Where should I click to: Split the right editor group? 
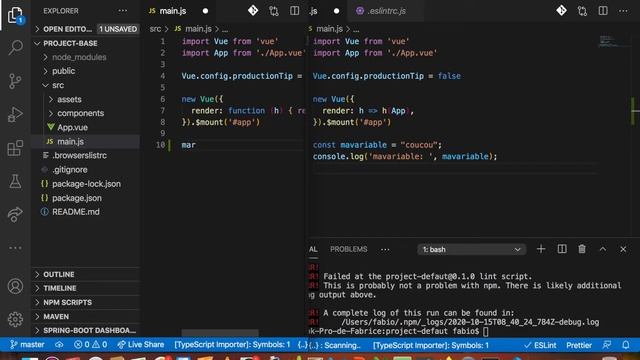(603, 11)
